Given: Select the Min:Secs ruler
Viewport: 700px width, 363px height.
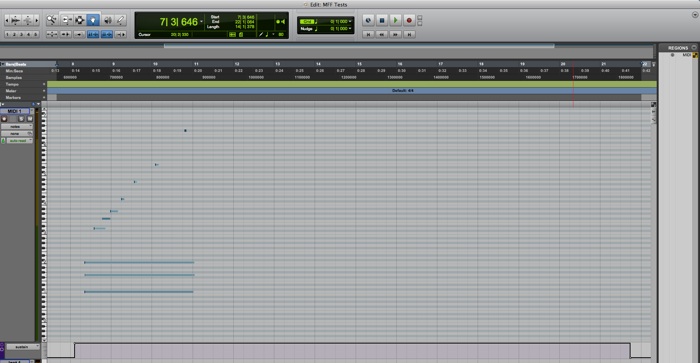Looking at the screenshot, I should [x=14, y=71].
